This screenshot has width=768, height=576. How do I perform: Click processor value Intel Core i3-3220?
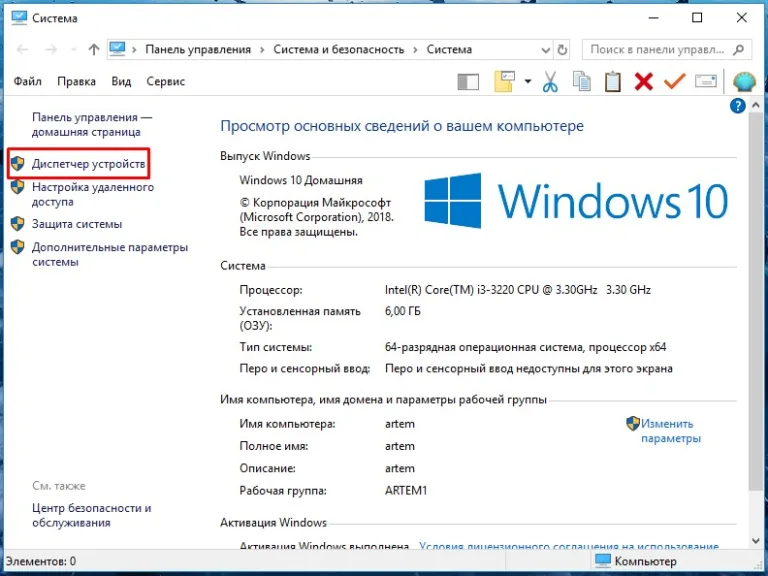point(518,290)
